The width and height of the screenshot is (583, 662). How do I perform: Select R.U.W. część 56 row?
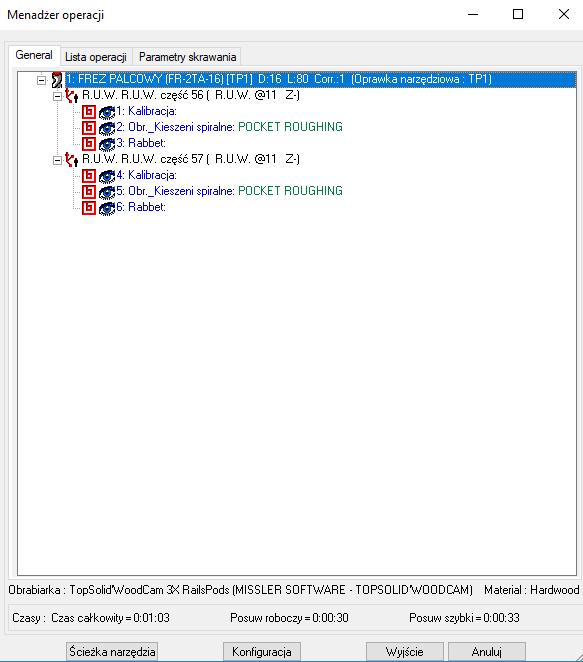coord(191,95)
